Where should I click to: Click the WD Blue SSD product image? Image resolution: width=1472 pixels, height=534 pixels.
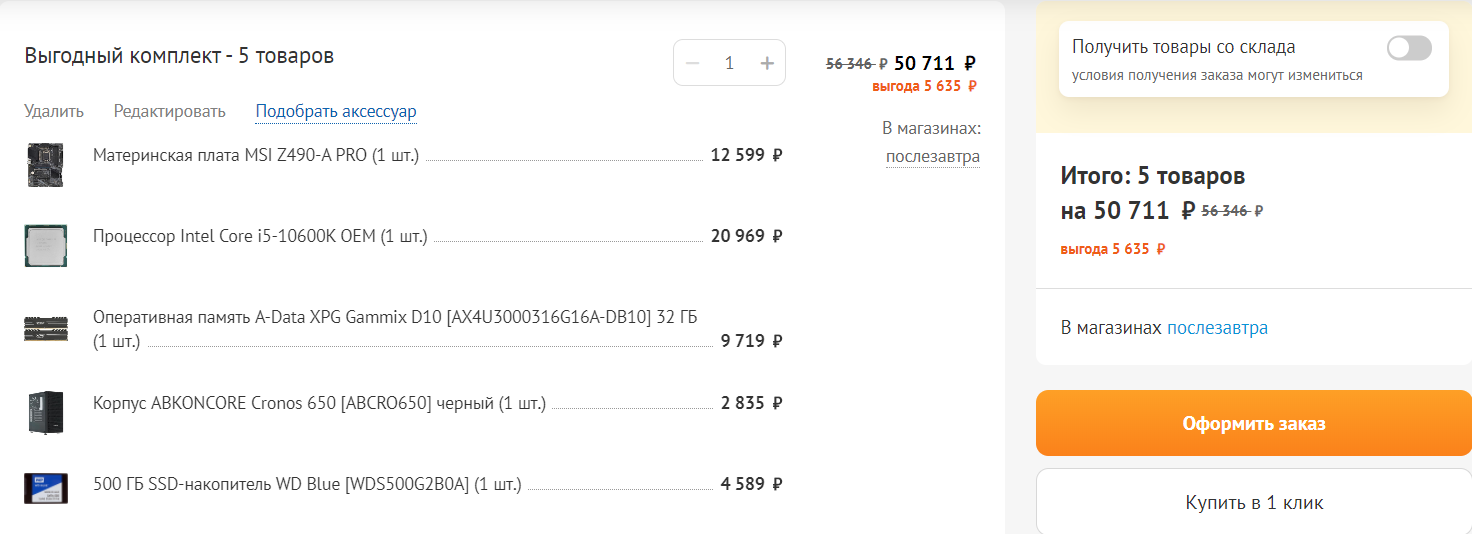point(45,488)
